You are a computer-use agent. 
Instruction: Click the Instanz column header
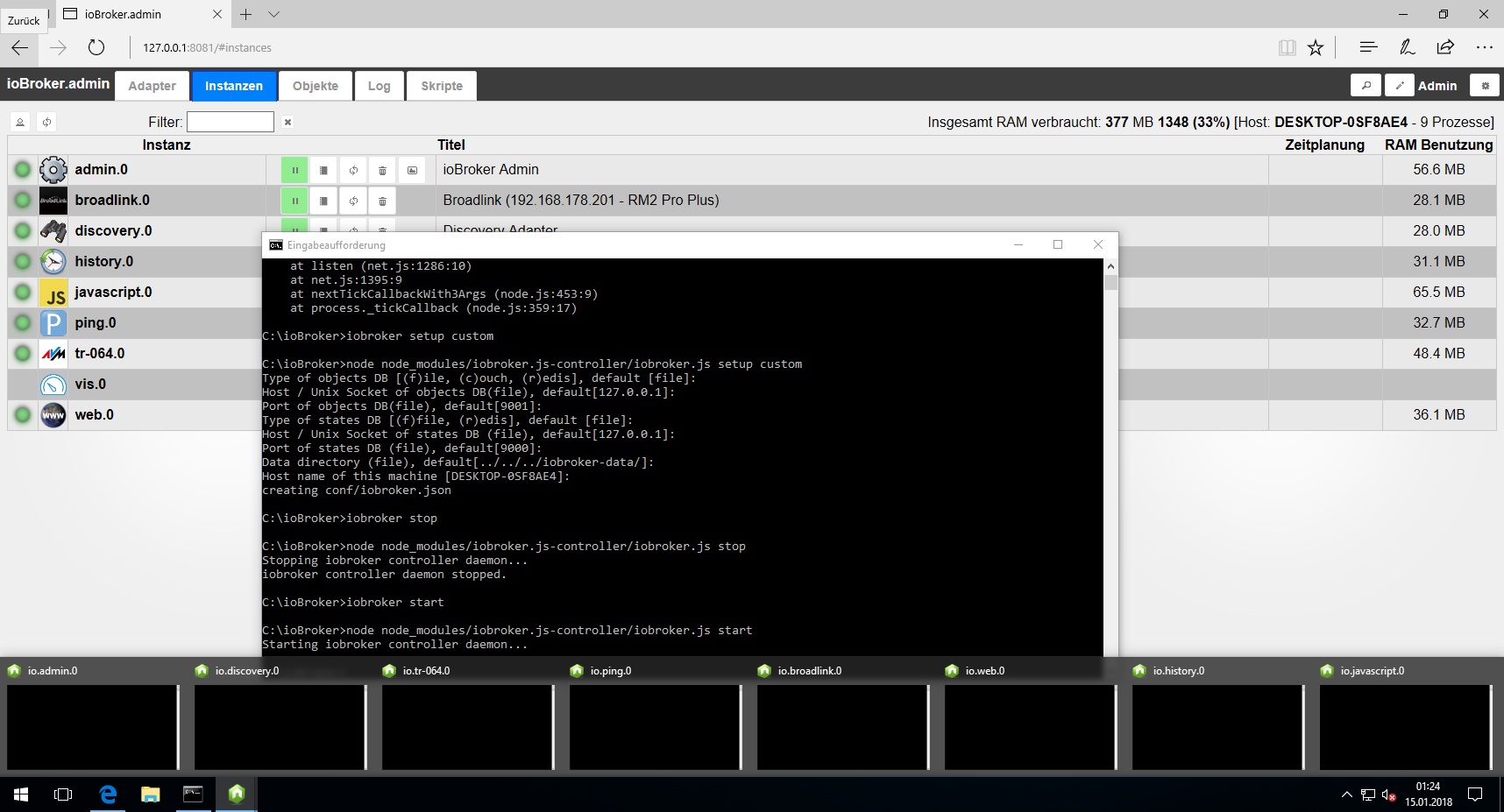coord(167,145)
